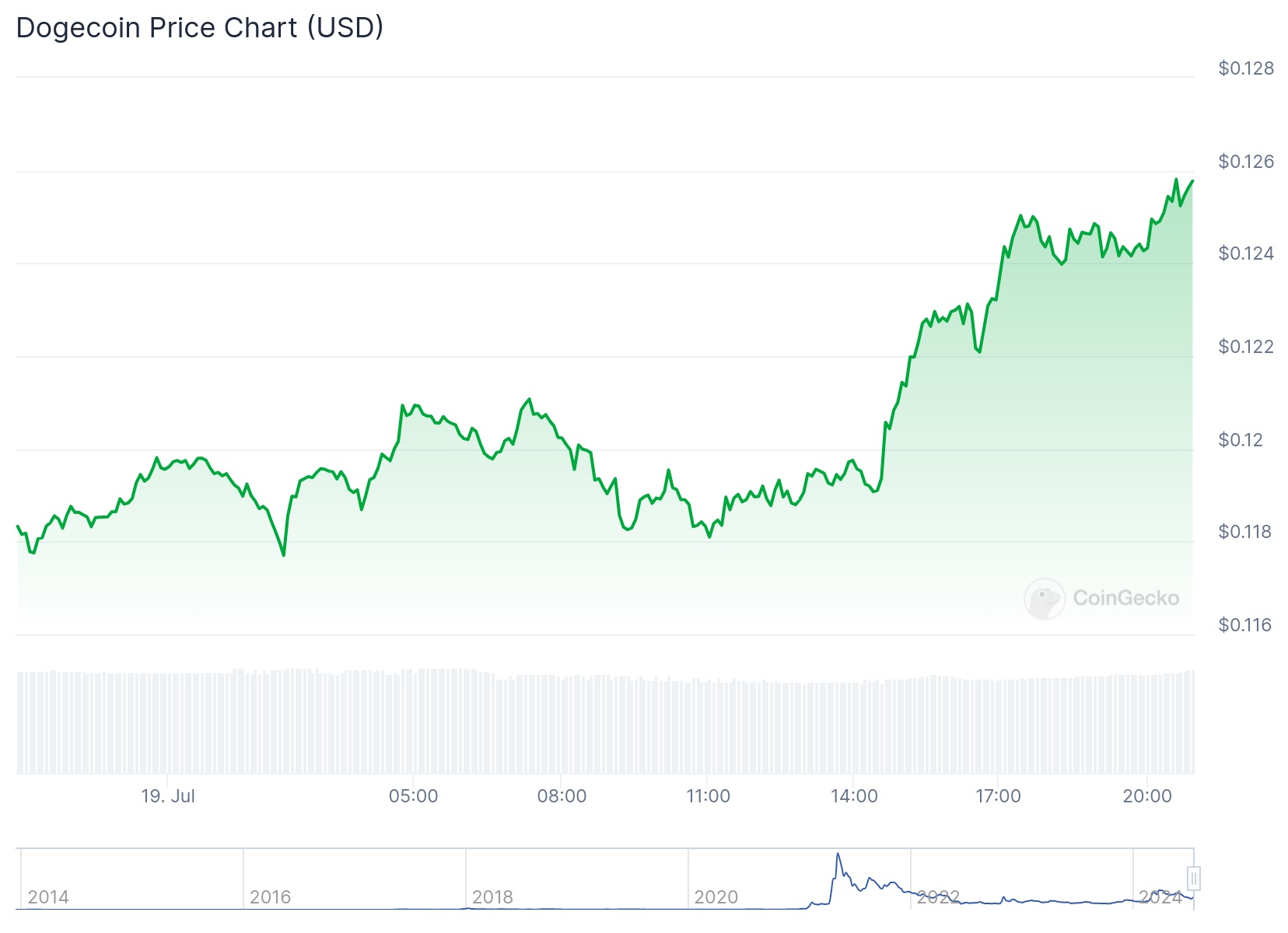Click the 11:00 time axis label
1288x933 pixels.
click(x=708, y=796)
